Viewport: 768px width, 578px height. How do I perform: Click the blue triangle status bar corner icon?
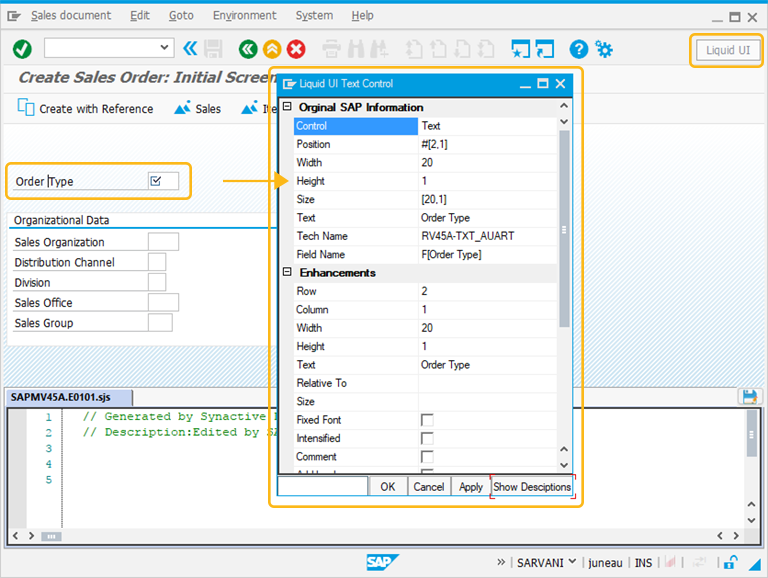tap(754, 564)
